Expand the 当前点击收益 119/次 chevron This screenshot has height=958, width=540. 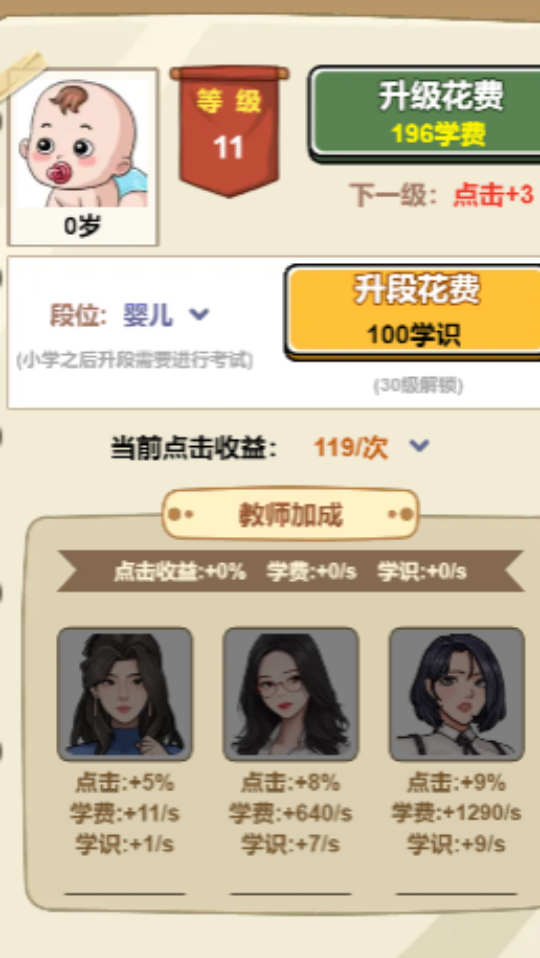(x=419, y=447)
